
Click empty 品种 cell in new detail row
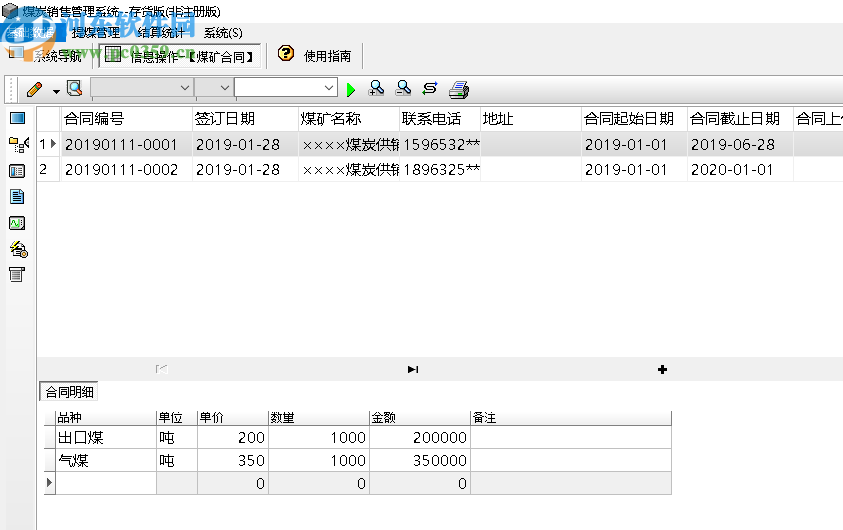pyautogui.click(x=106, y=483)
